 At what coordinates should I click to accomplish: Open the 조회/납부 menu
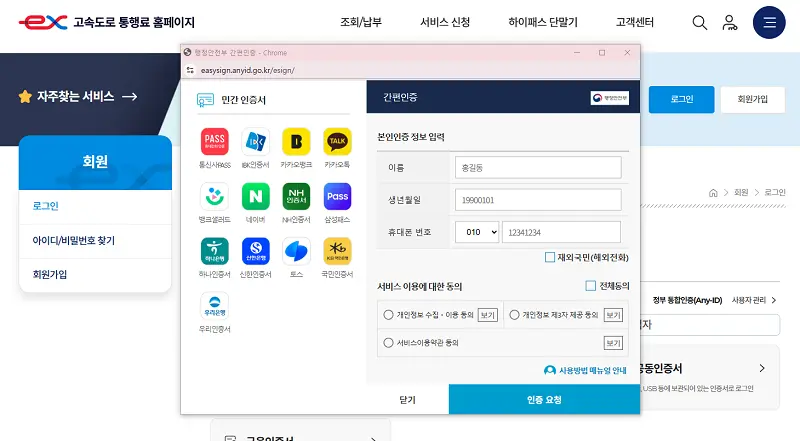pos(361,22)
